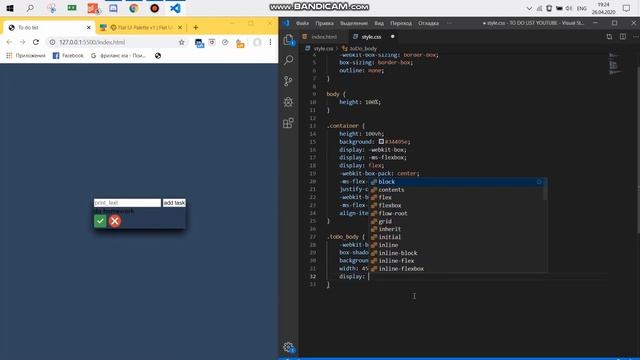Split the VS Code editor to the right

click(x=623, y=37)
